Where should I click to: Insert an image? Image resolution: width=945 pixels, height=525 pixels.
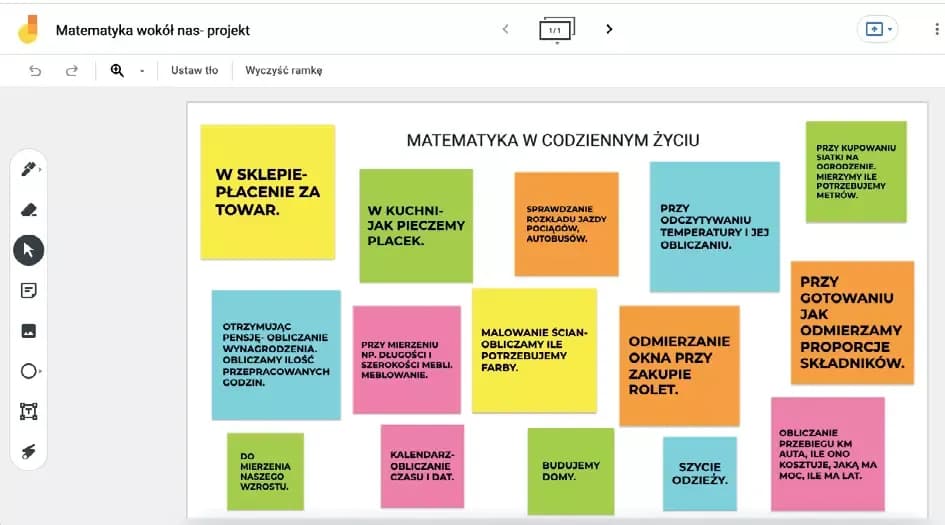click(28, 331)
